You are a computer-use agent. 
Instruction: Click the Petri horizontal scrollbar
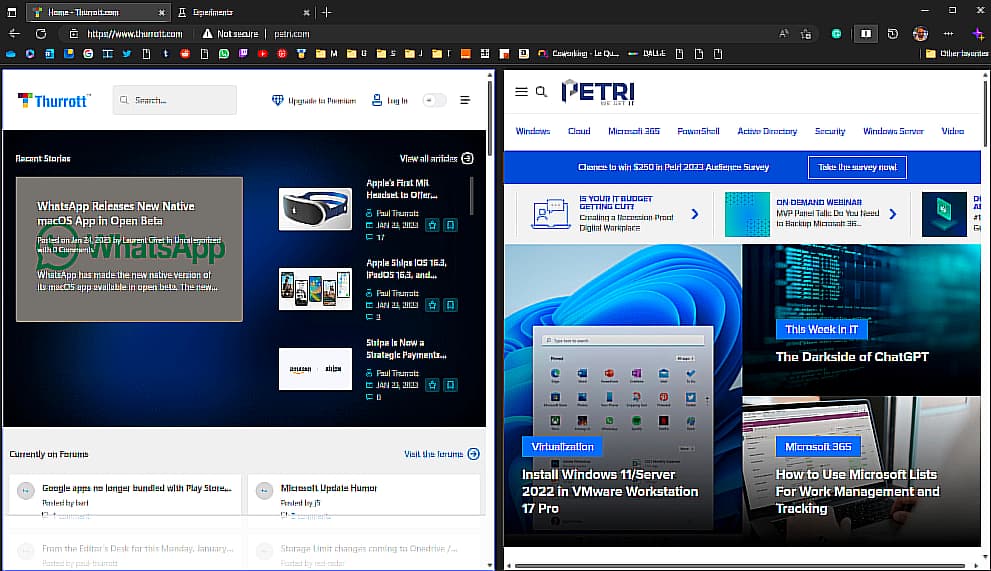(739, 565)
